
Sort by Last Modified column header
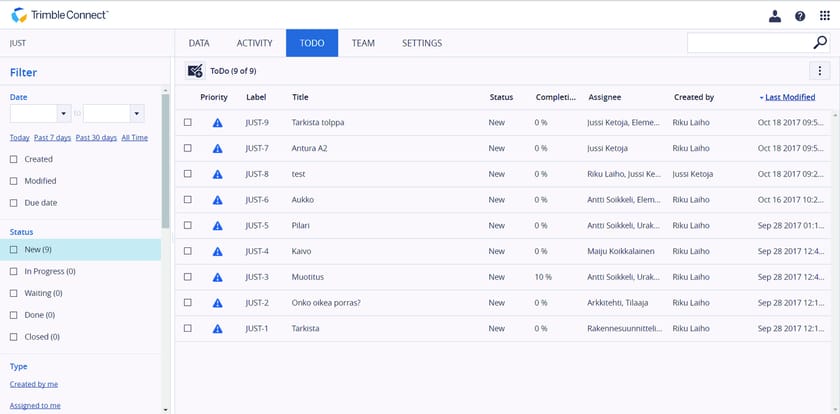coord(790,97)
